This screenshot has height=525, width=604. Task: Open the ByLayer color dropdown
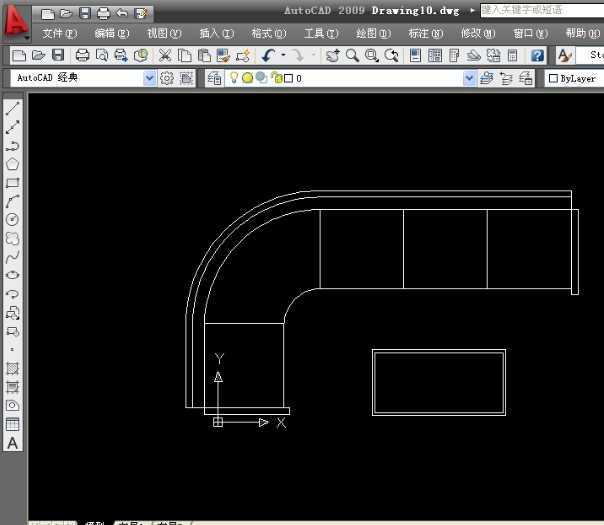(575, 78)
